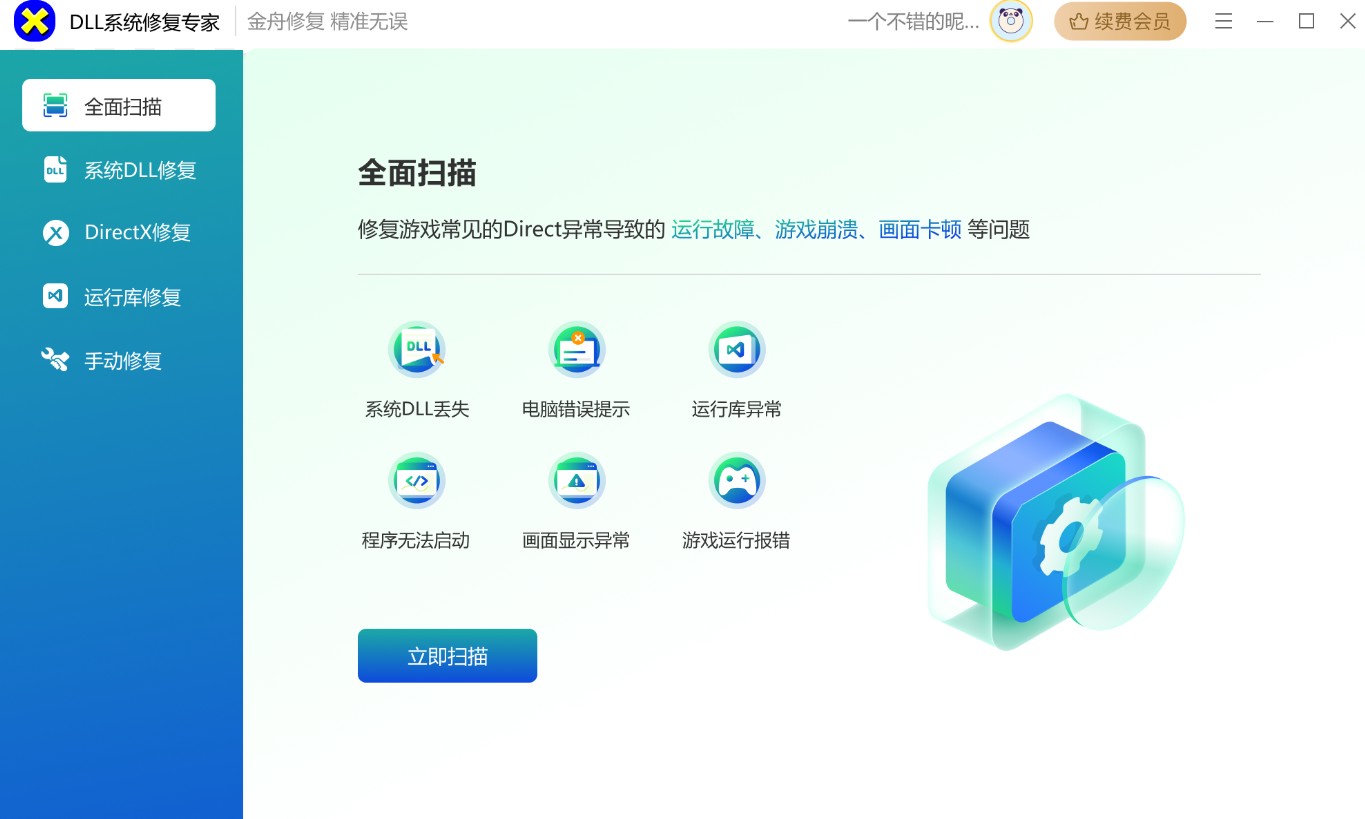
Task: Select the 画面显示异常 warning icon
Action: 576,481
